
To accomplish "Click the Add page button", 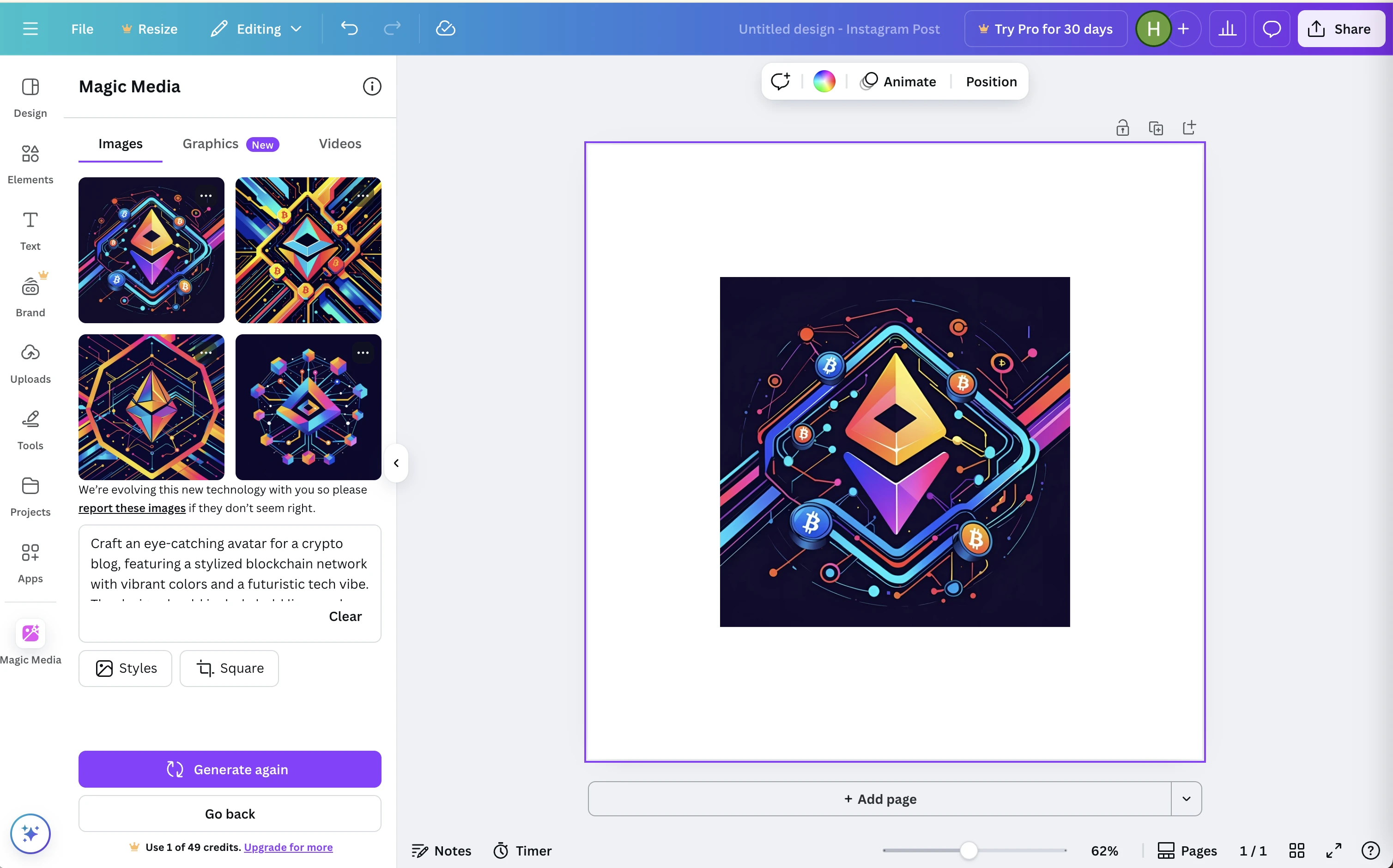I will point(880,799).
